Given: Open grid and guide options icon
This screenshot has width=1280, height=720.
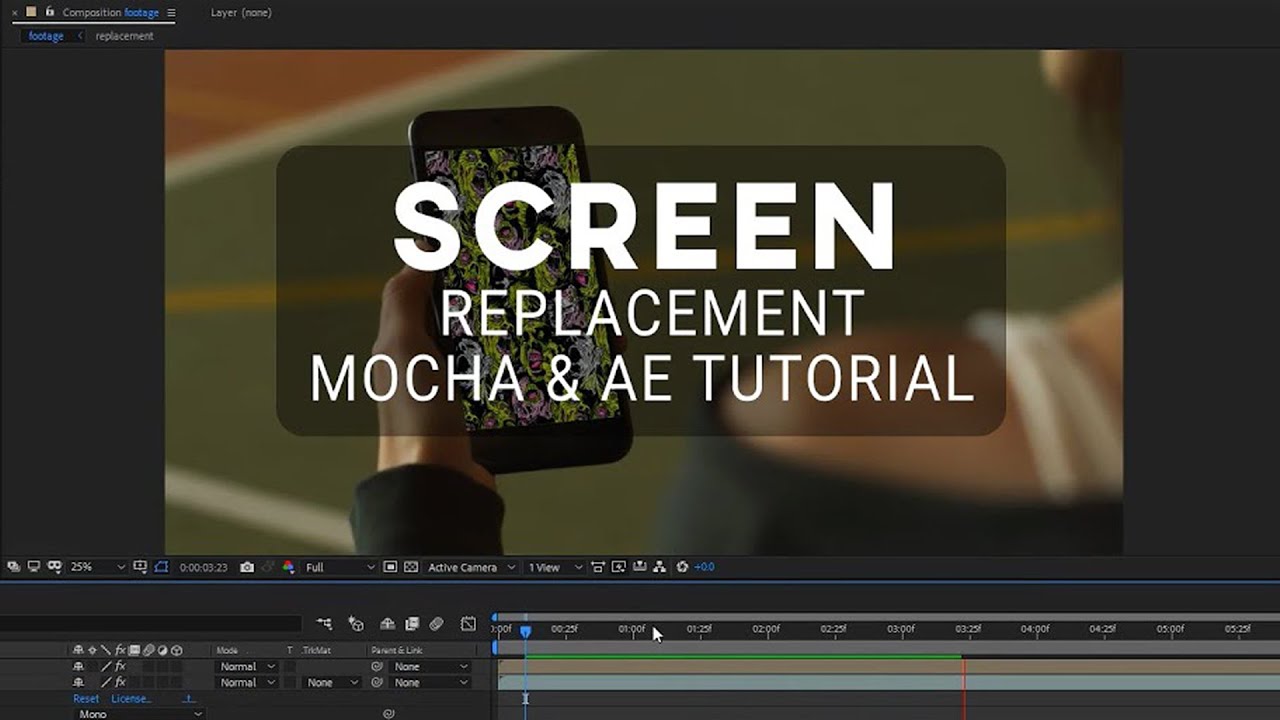Looking at the screenshot, I should pyautogui.click(x=141, y=567).
